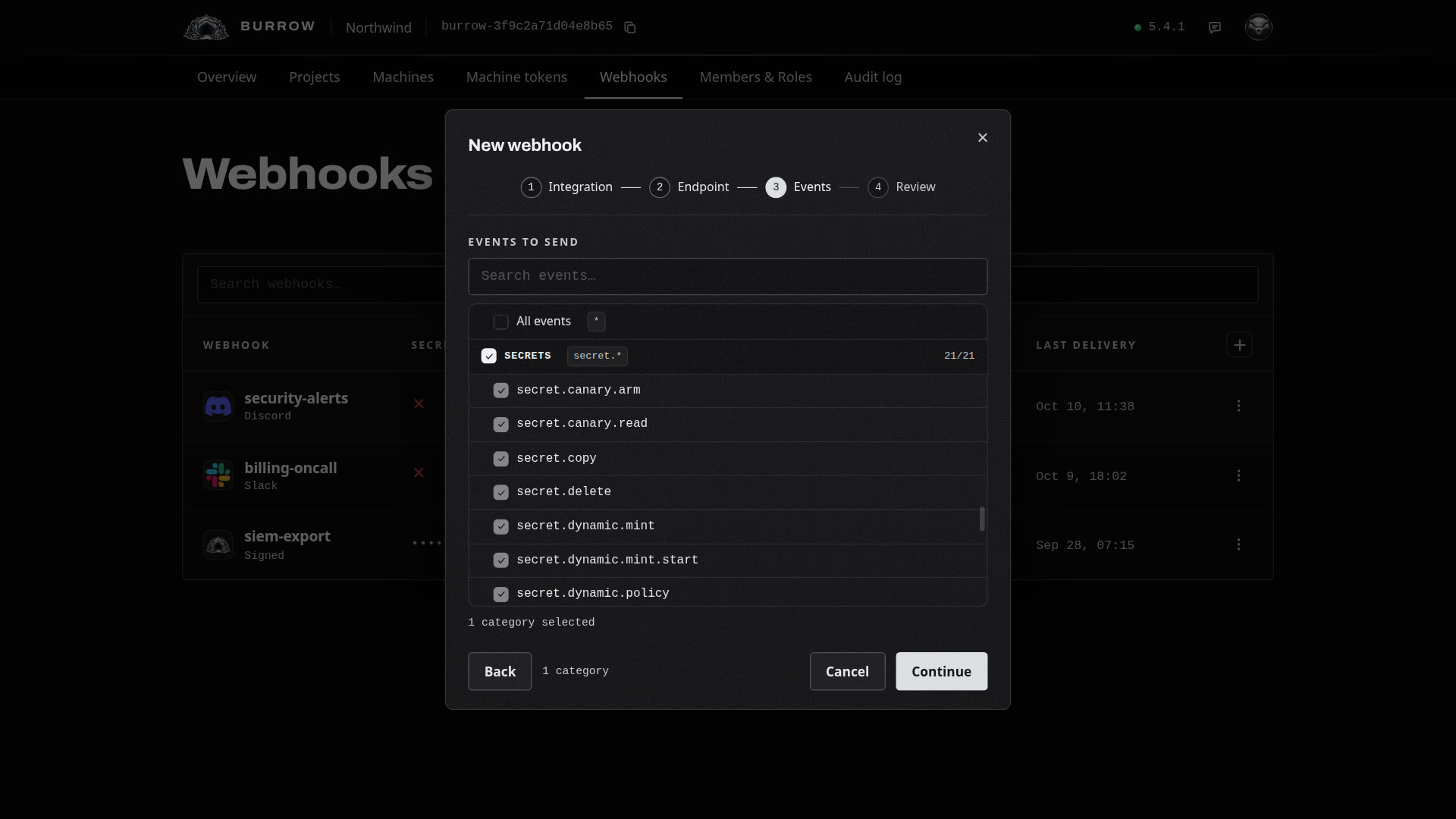The image size is (1456, 819).
Task: Open Members & Roles tab
Action: point(755,77)
